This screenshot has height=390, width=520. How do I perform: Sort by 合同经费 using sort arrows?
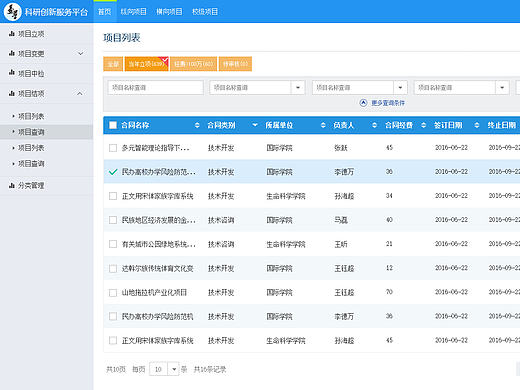click(423, 125)
